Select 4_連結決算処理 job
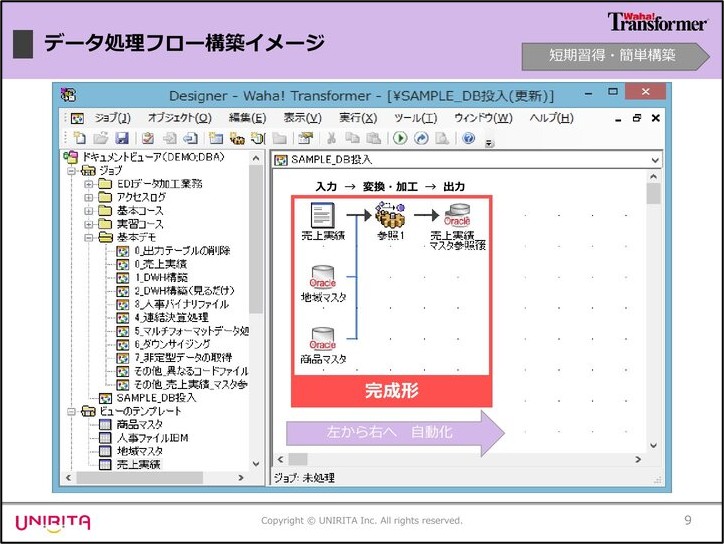 [x=172, y=318]
